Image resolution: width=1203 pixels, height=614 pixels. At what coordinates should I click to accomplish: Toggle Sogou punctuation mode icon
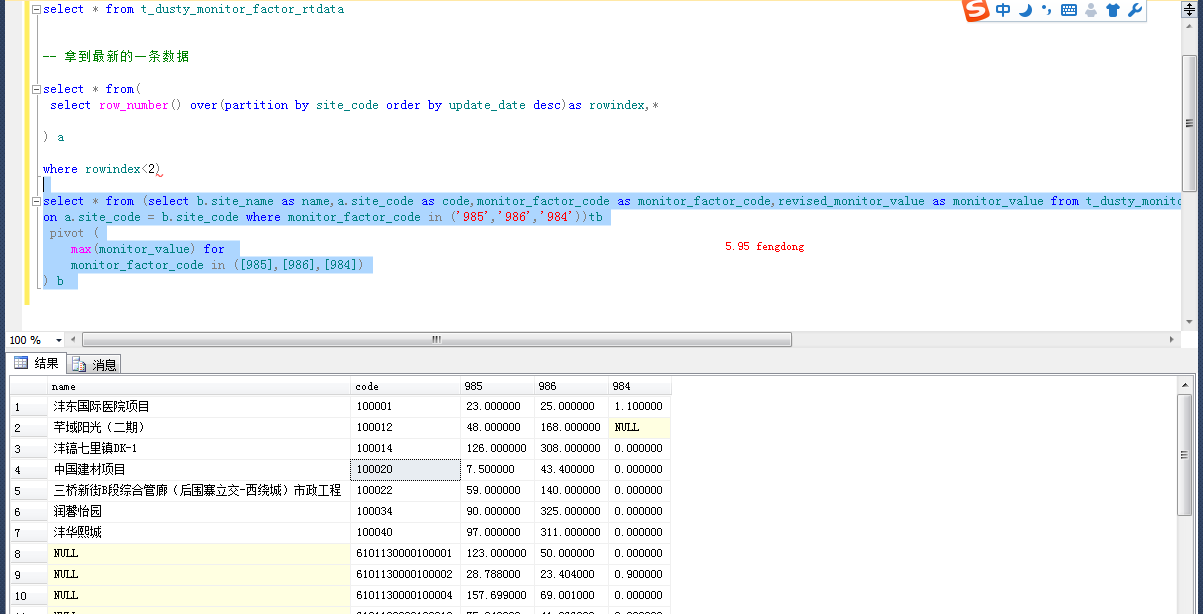pyautogui.click(x=1046, y=11)
